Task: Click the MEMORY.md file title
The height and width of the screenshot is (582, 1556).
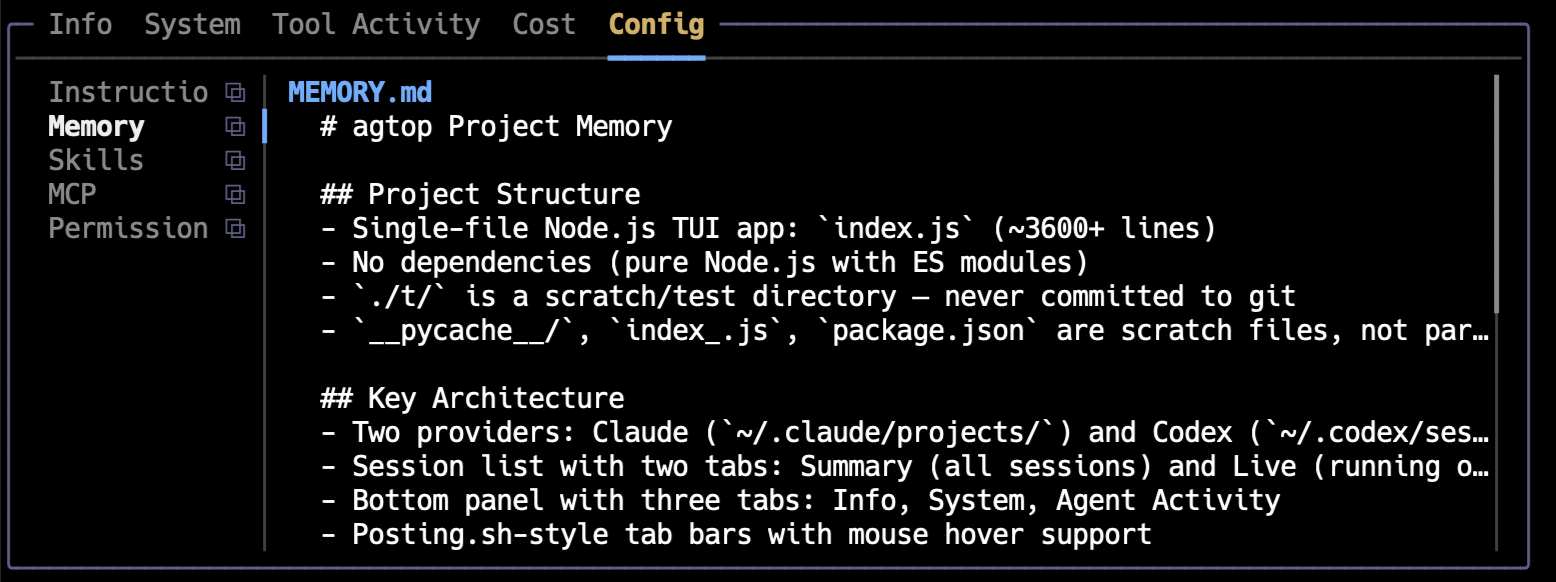Action: coord(359,91)
